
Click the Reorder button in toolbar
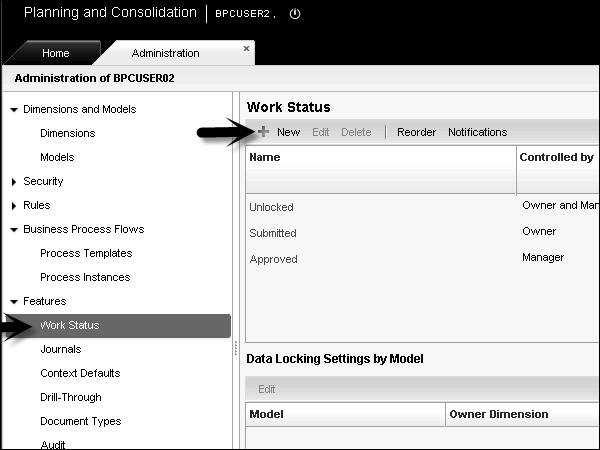[x=416, y=132]
